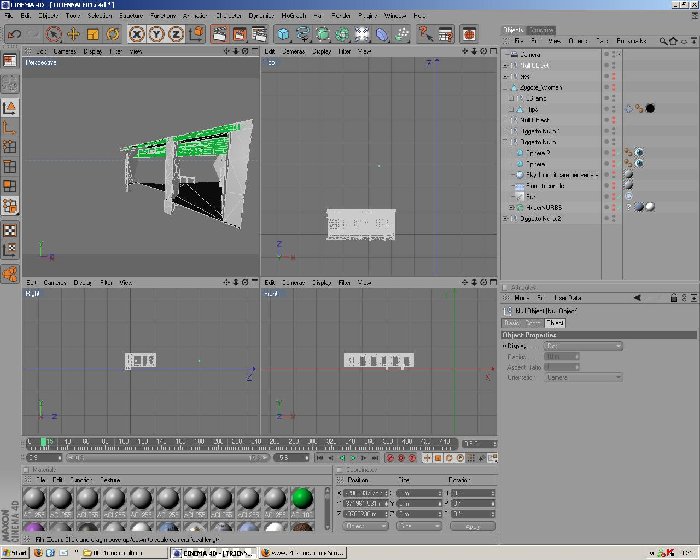Click the checkerboard Texture mode icon
Screen dimensions: 700x560
coord(10,230)
